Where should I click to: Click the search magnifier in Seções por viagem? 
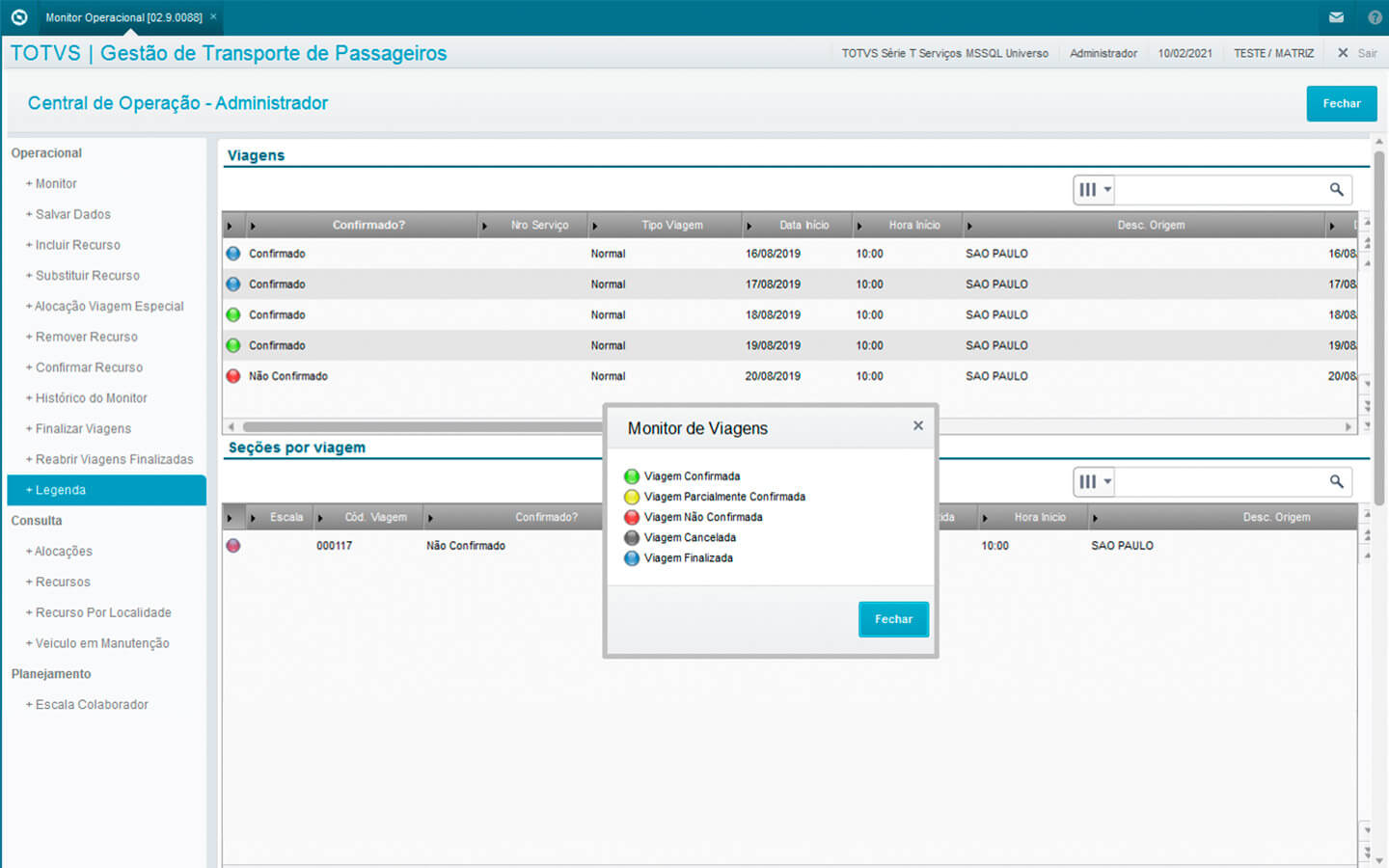(x=1336, y=481)
